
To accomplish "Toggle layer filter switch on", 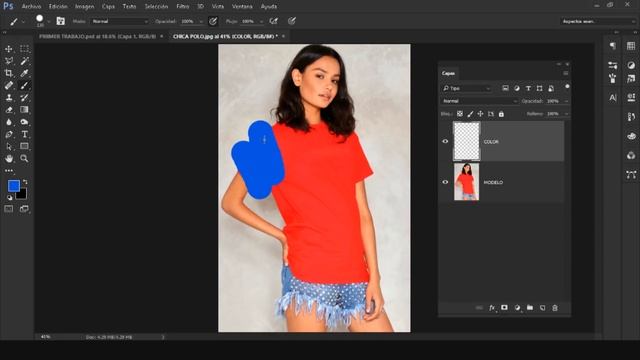I will point(567,87).
